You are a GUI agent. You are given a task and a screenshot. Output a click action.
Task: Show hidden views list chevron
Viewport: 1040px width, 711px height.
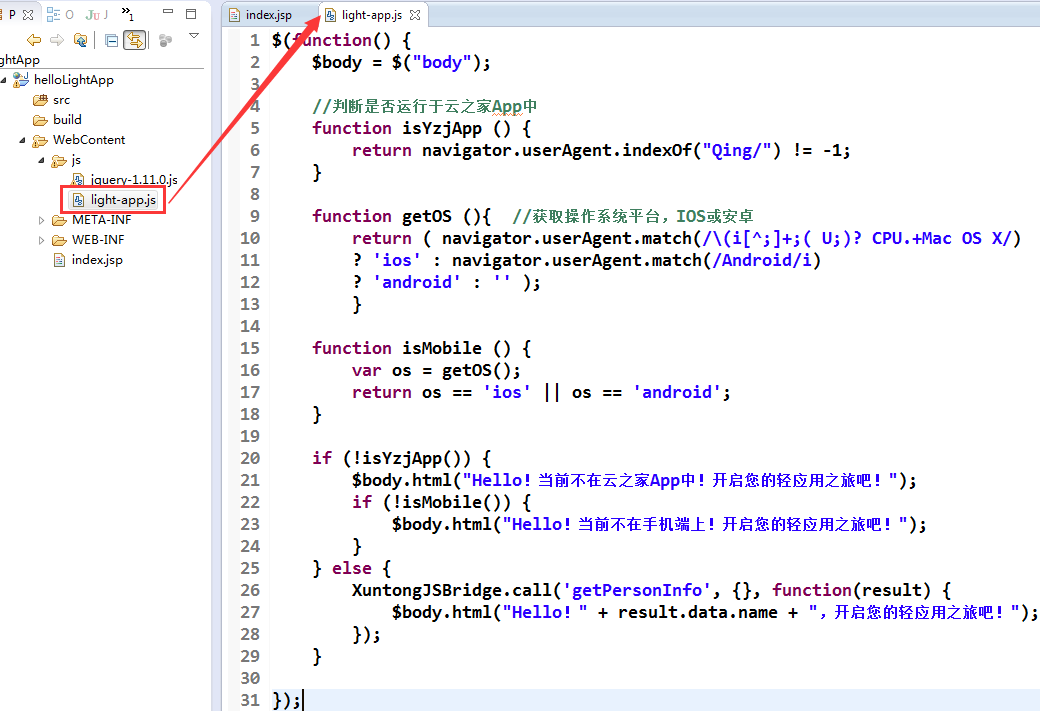pos(127,14)
